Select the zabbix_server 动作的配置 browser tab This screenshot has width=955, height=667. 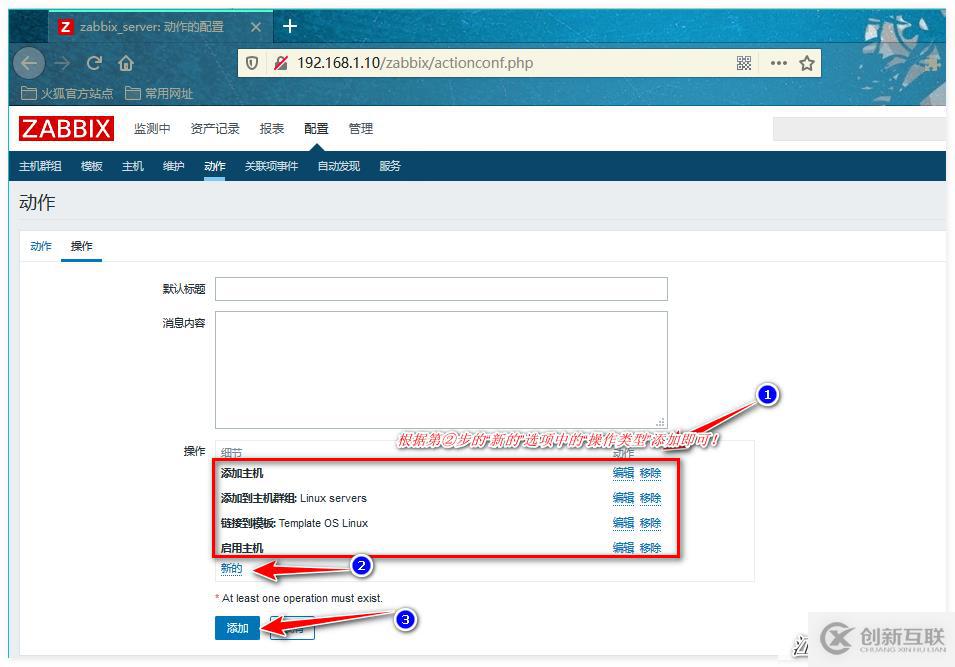pyautogui.click(x=160, y=27)
